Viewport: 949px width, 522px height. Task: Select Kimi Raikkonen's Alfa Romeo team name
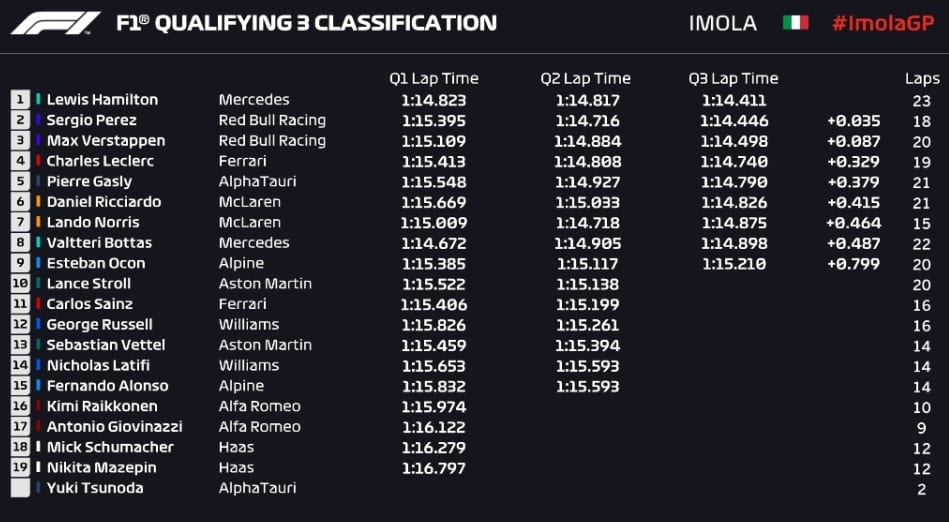click(260, 406)
